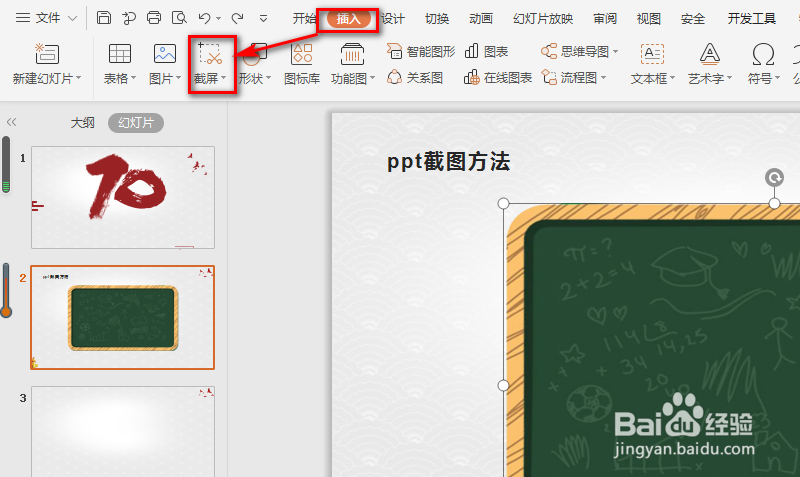Image resolution: width=800 pixels, height=477 pixels.
Task: Switch to the 视图 tab
Action: 648,19
